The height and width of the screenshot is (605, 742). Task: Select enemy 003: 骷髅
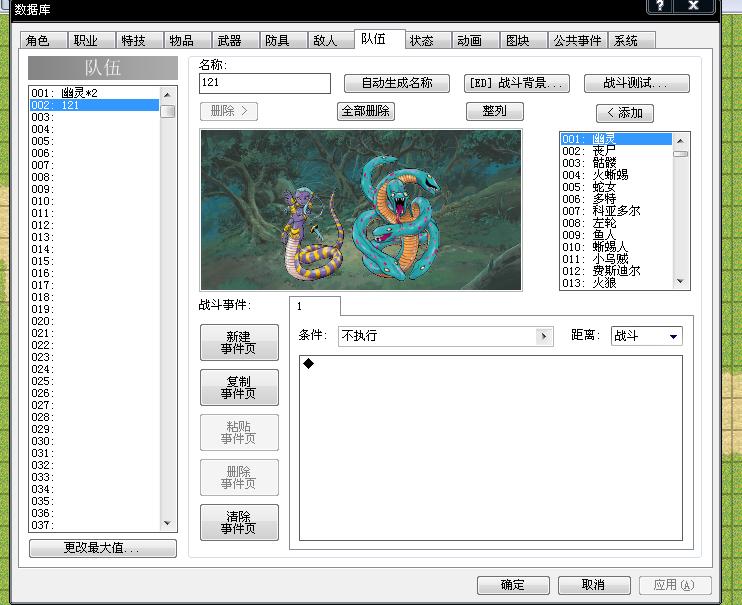[x=616, y=163]
